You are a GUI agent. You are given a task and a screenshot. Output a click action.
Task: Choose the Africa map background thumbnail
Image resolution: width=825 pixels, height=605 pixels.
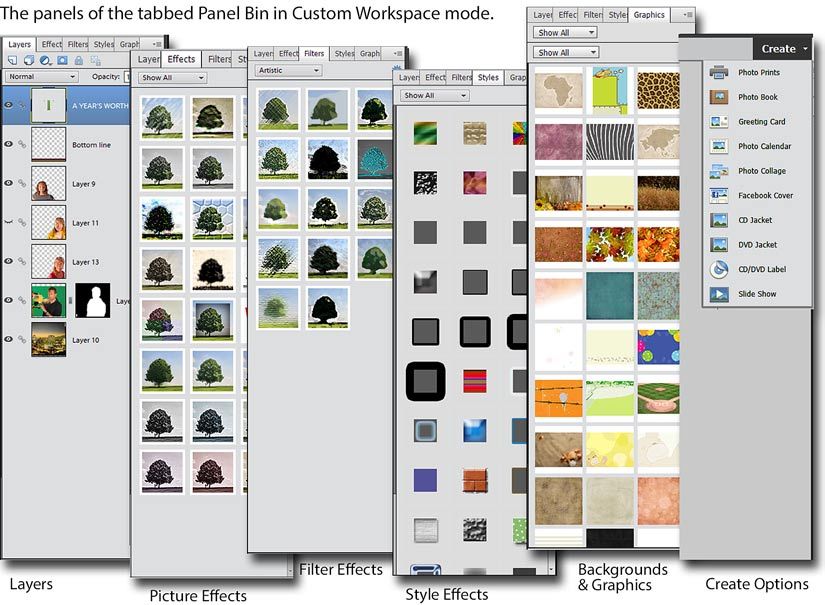point(559,92)
